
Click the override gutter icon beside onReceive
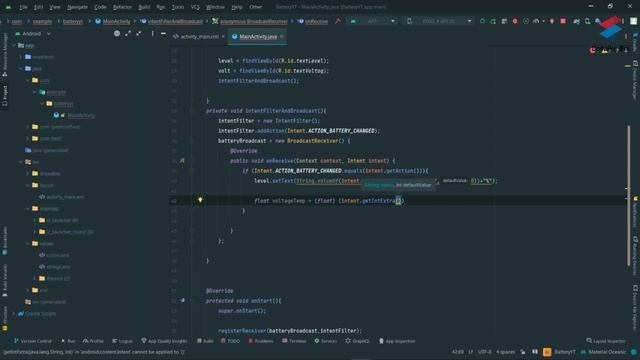click(182, 161)
